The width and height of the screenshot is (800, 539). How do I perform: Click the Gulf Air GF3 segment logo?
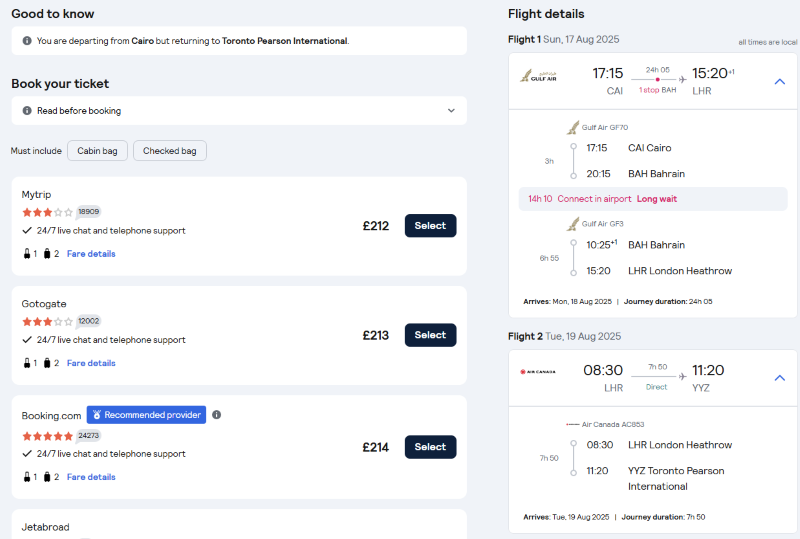tap(573, 224)
